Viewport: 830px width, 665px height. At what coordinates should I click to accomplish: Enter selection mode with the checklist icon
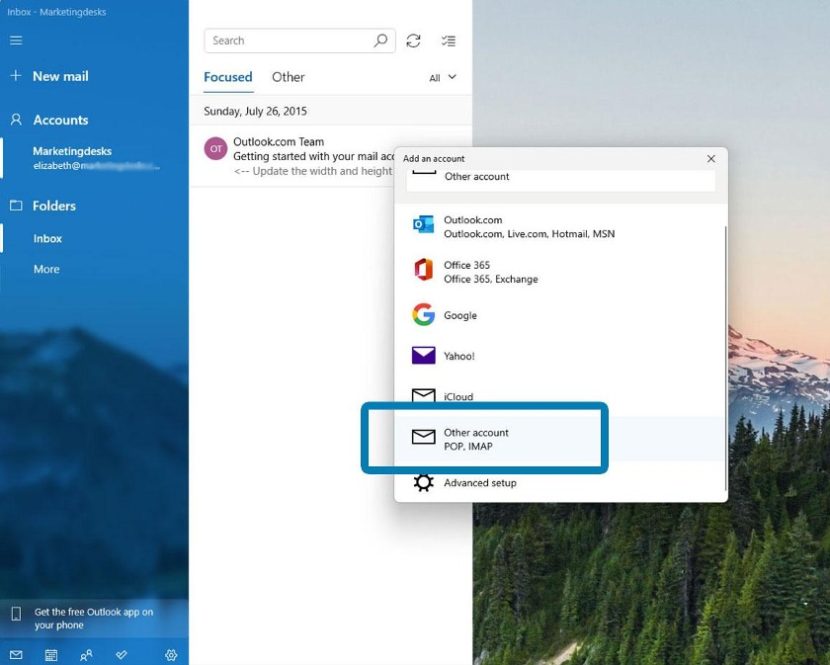pyautogui.click(x=448, y=40)
